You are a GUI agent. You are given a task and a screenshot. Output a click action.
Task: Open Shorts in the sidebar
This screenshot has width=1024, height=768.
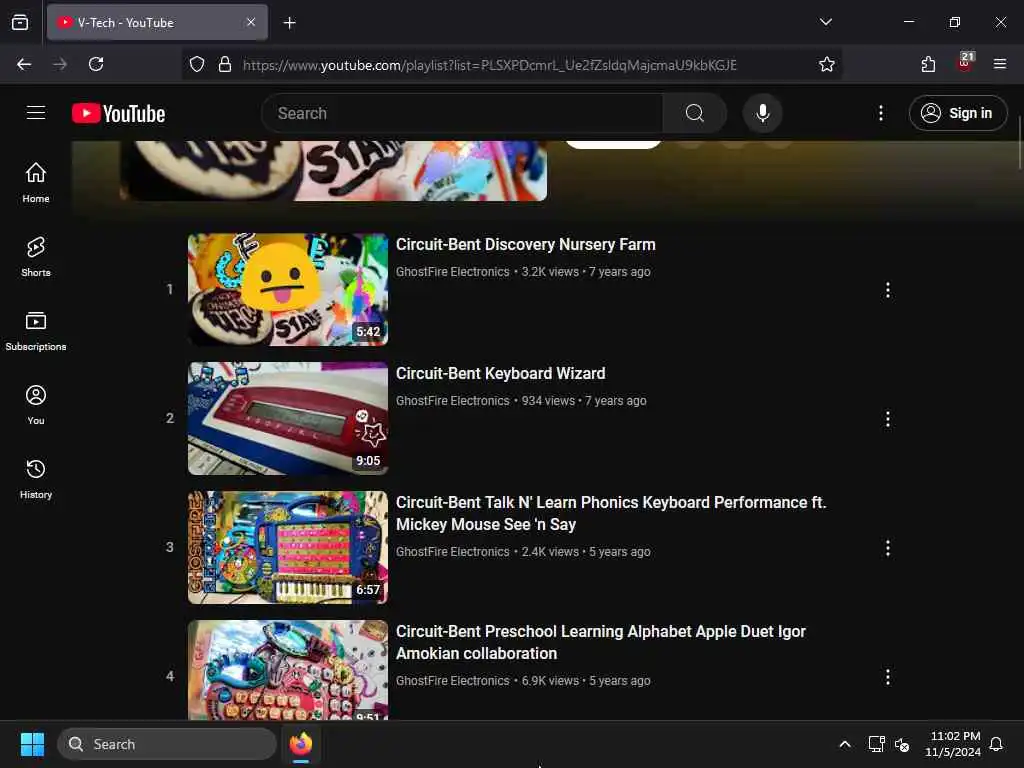[x=36, y=257]
